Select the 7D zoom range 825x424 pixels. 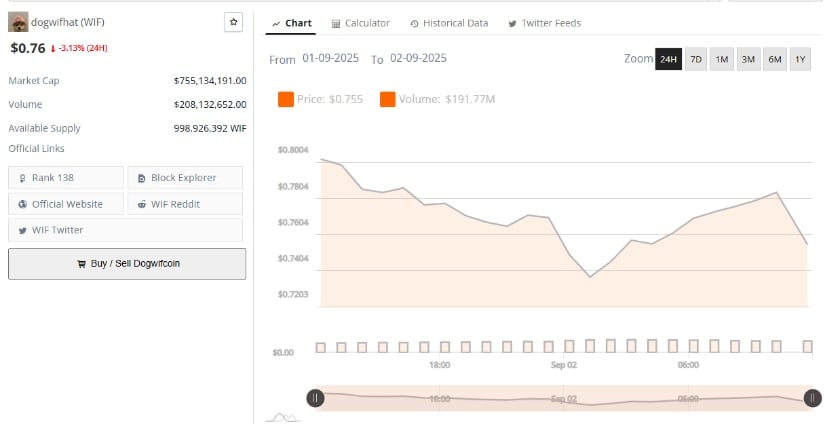[696, 59]
